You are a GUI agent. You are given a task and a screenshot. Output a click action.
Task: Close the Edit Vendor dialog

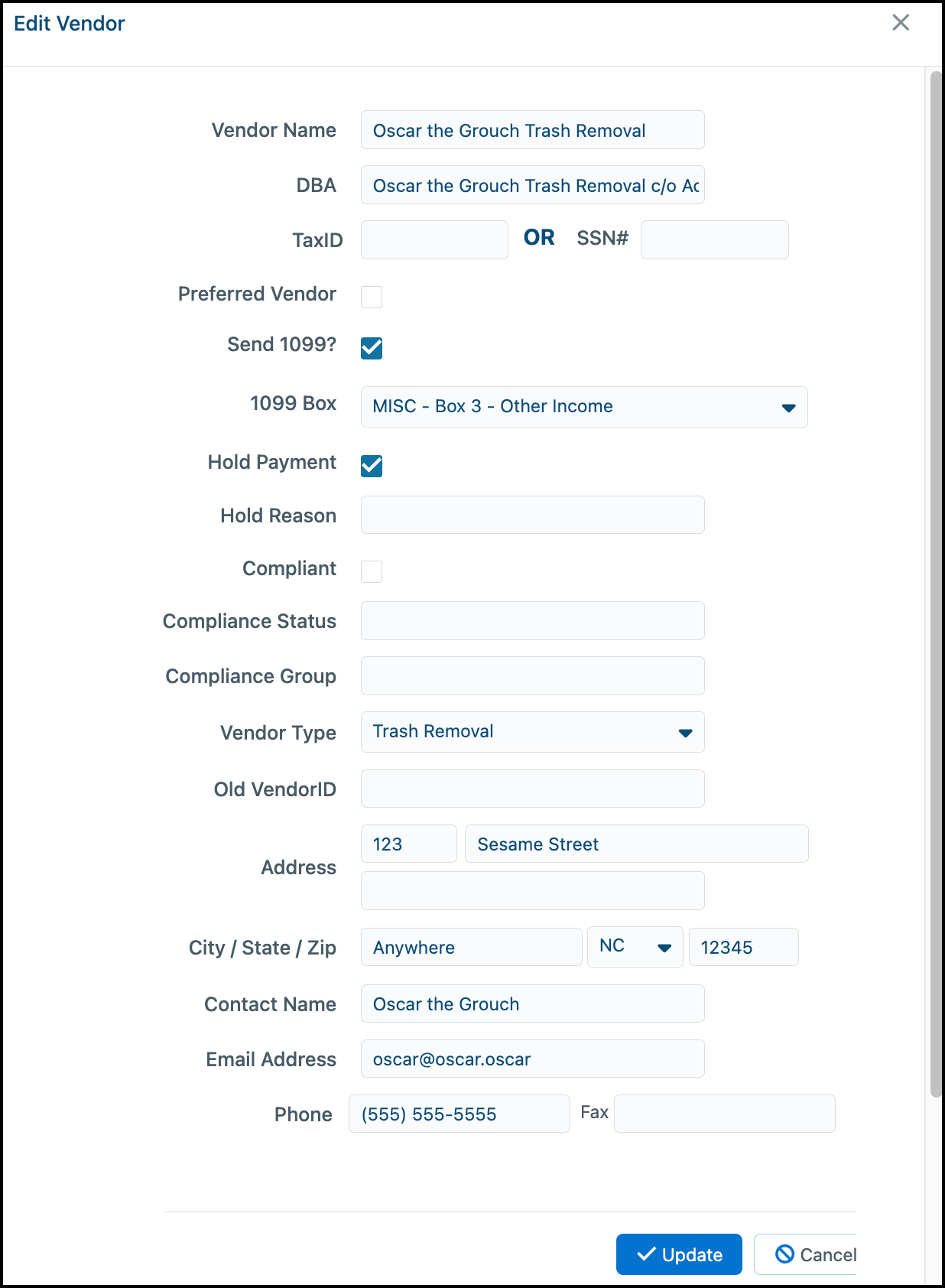pyautogui.click(x=901, y=23)
